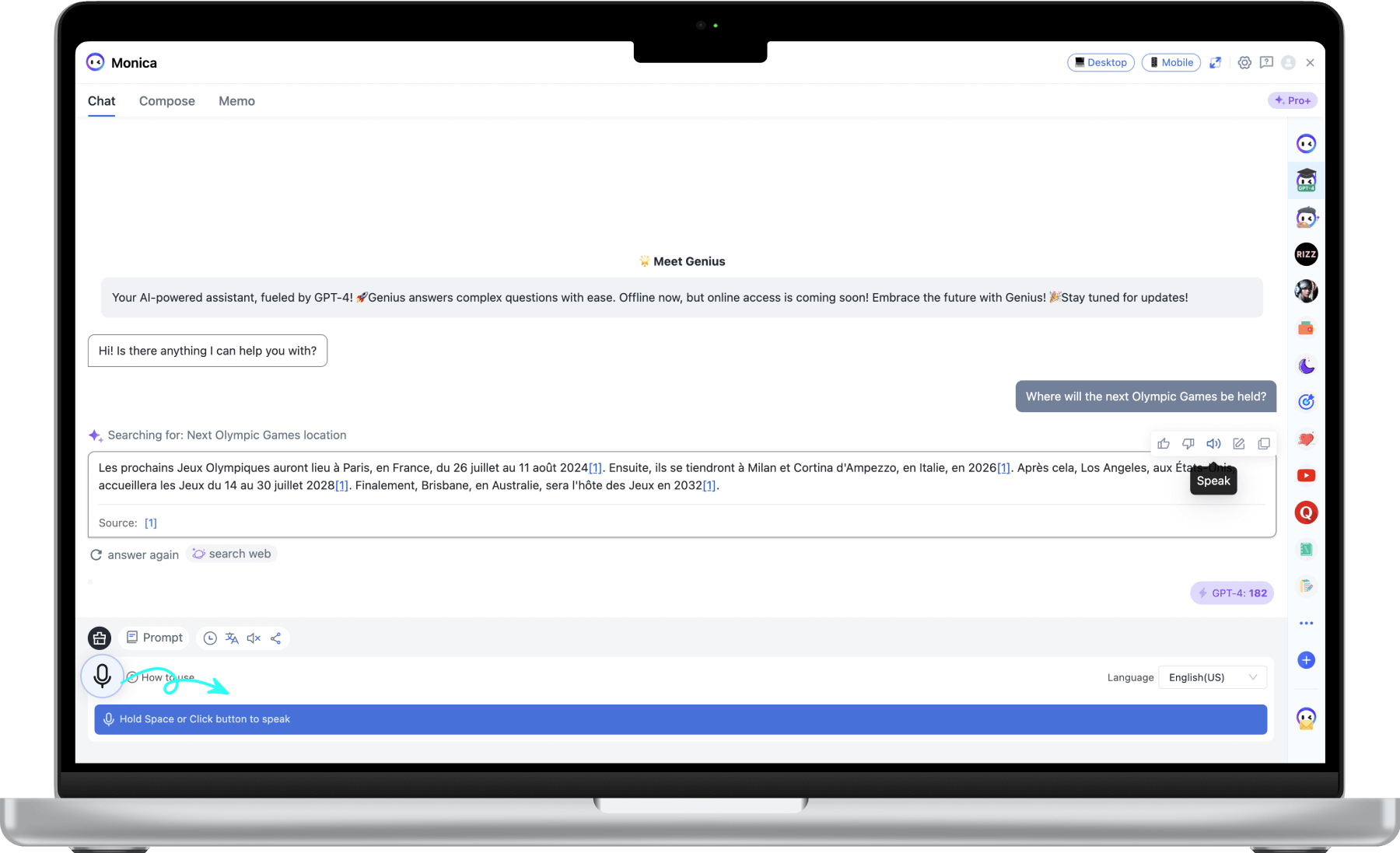
Task: Open the Source citation link
Action: click(151, 523)
